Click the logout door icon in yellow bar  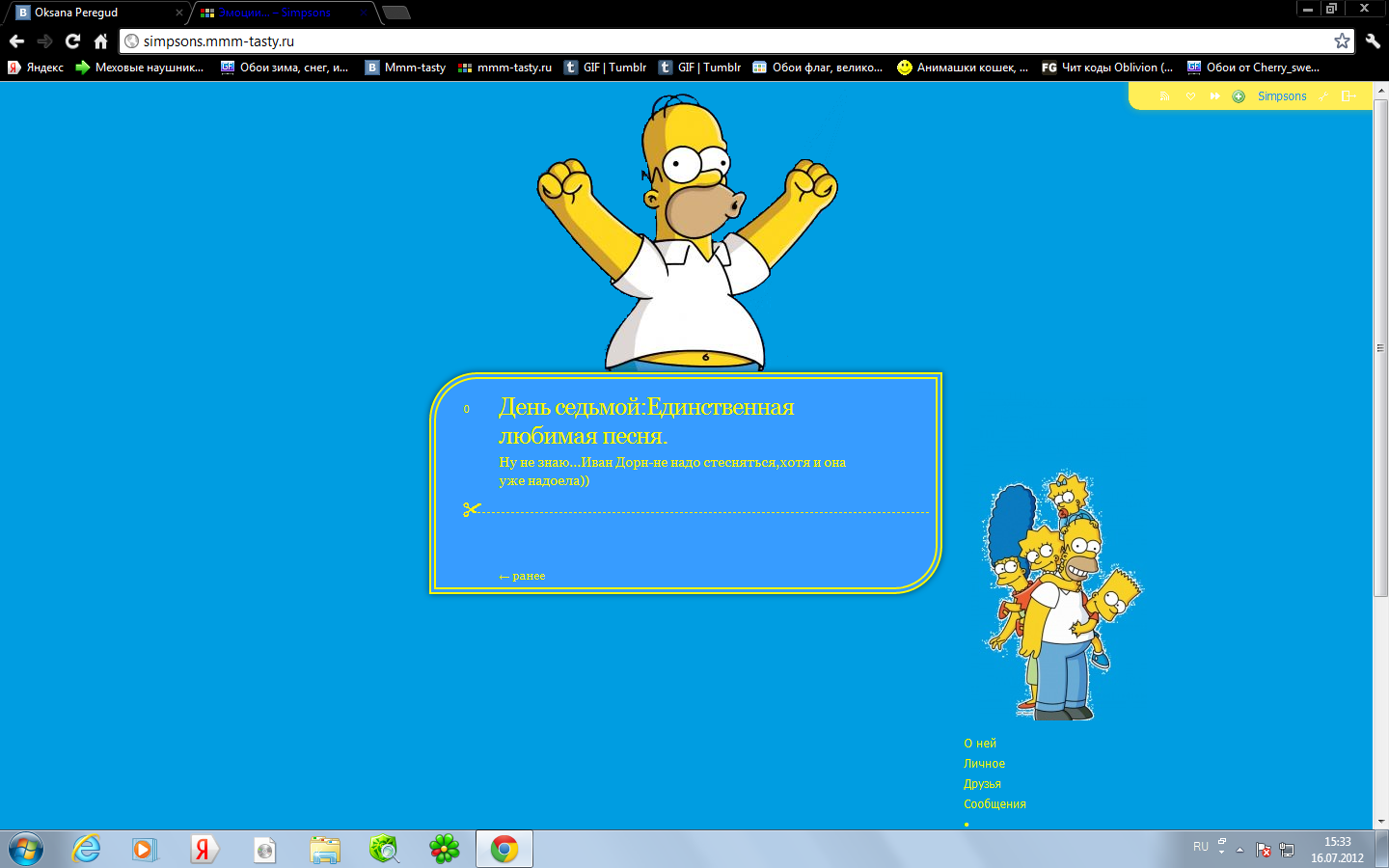pyautogui.click(x=1348, y=95)
